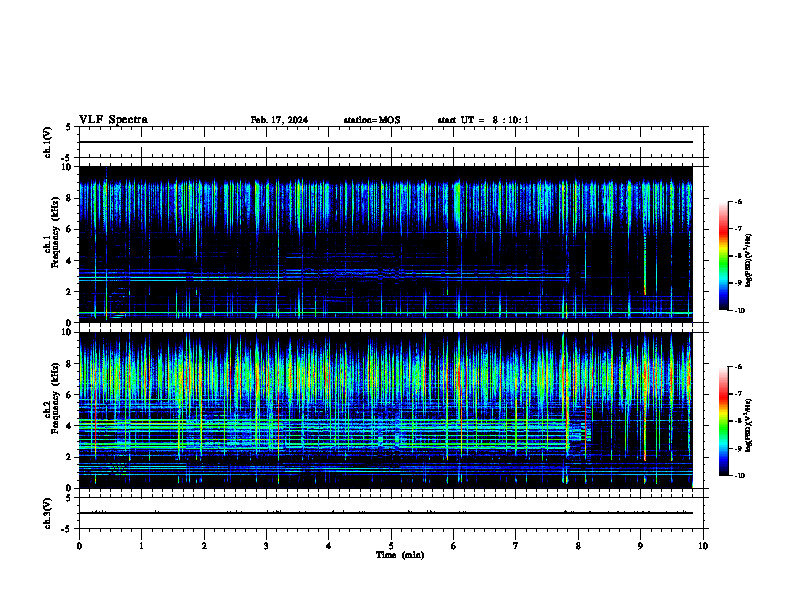792x612 pixels.
Task: Click the '-6' tick on ch.1 colorbar
Action: pos(738,201)
